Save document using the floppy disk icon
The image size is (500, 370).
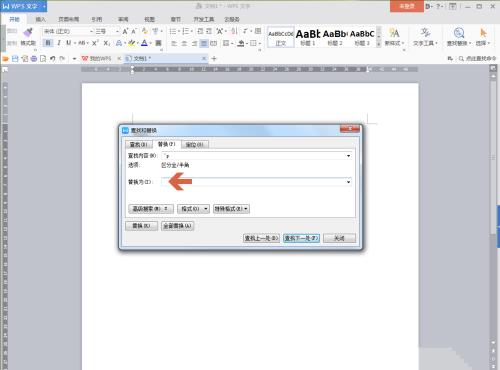click(x=15, y=59)
